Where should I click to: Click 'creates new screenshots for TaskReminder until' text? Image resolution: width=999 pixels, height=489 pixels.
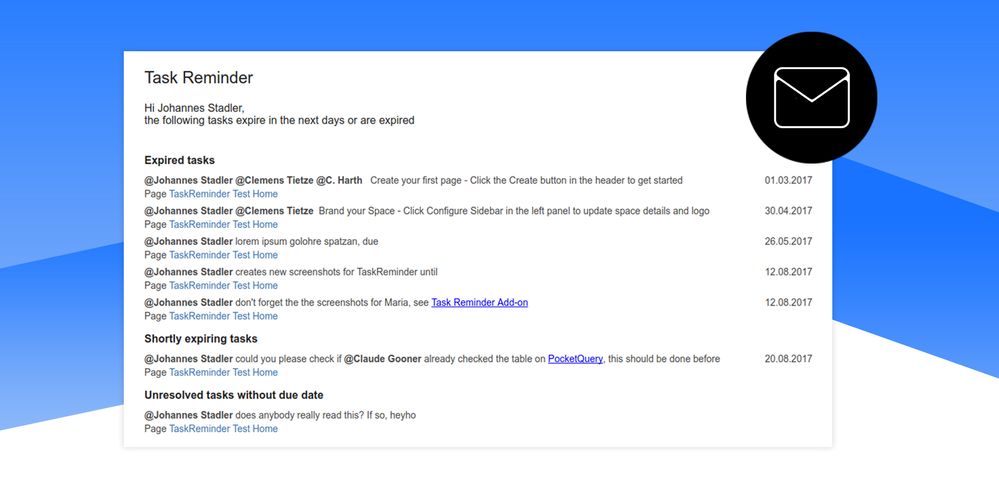tap(336, 272)
